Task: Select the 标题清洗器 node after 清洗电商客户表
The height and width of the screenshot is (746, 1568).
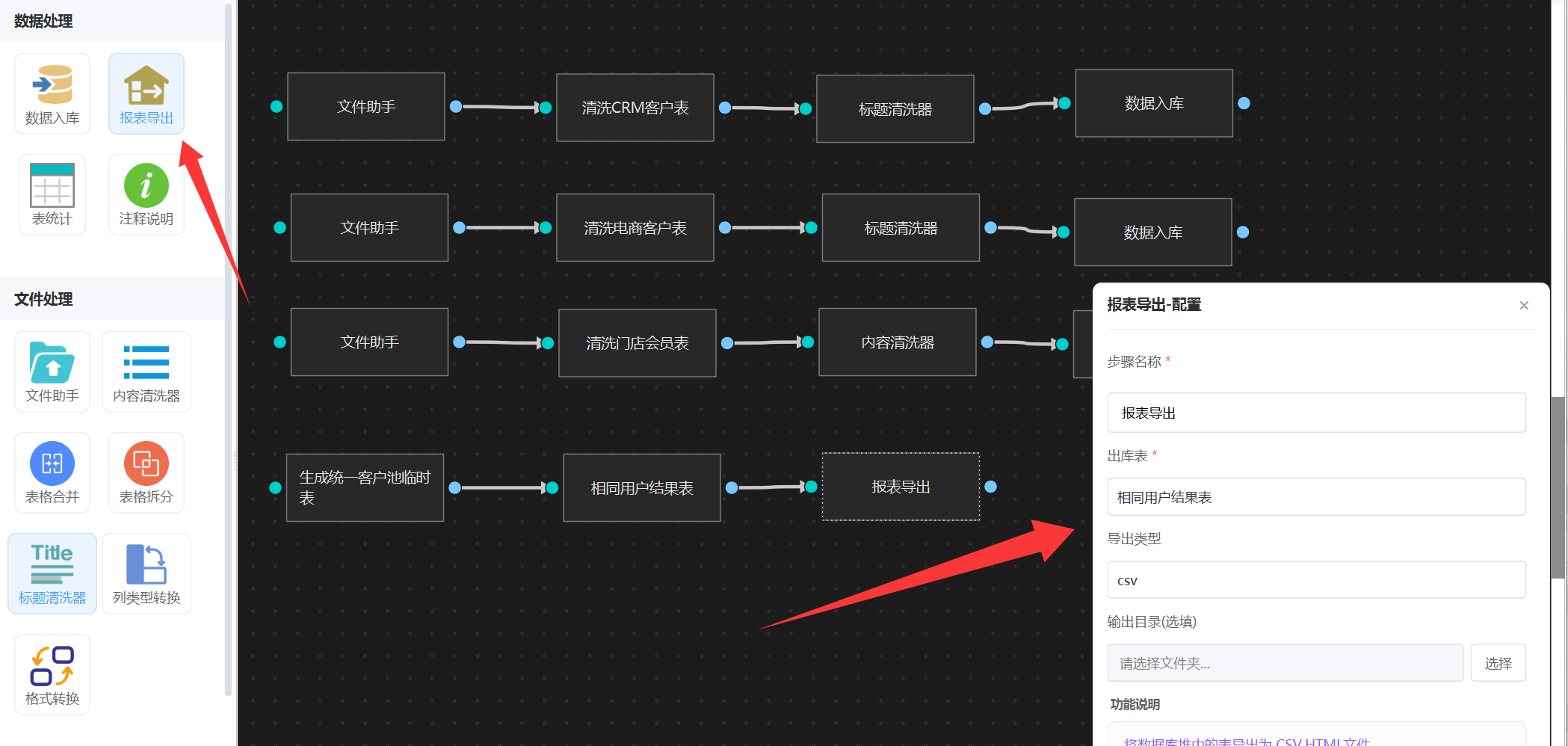Action: coord(901,228)
